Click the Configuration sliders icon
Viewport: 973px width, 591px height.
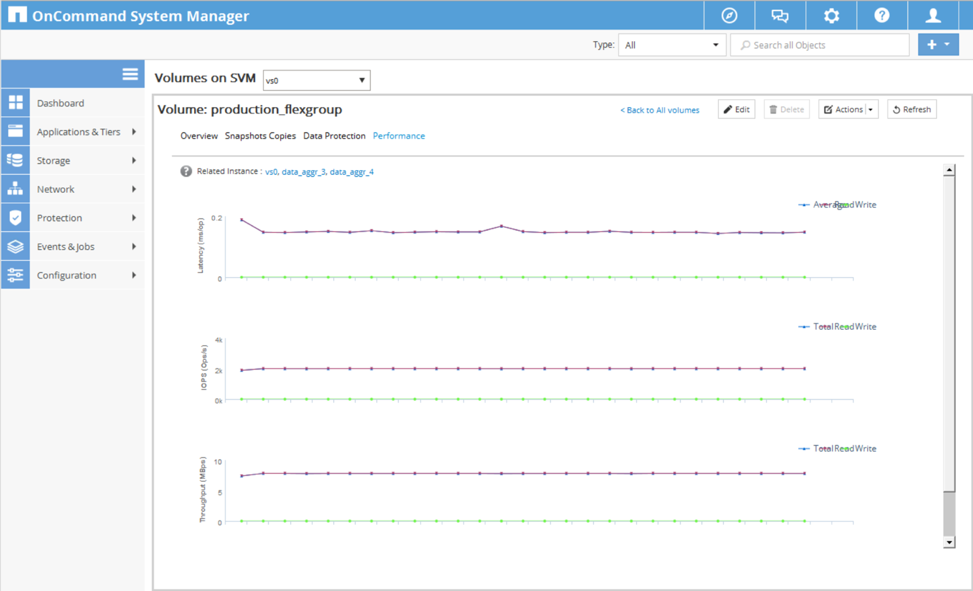16,275
